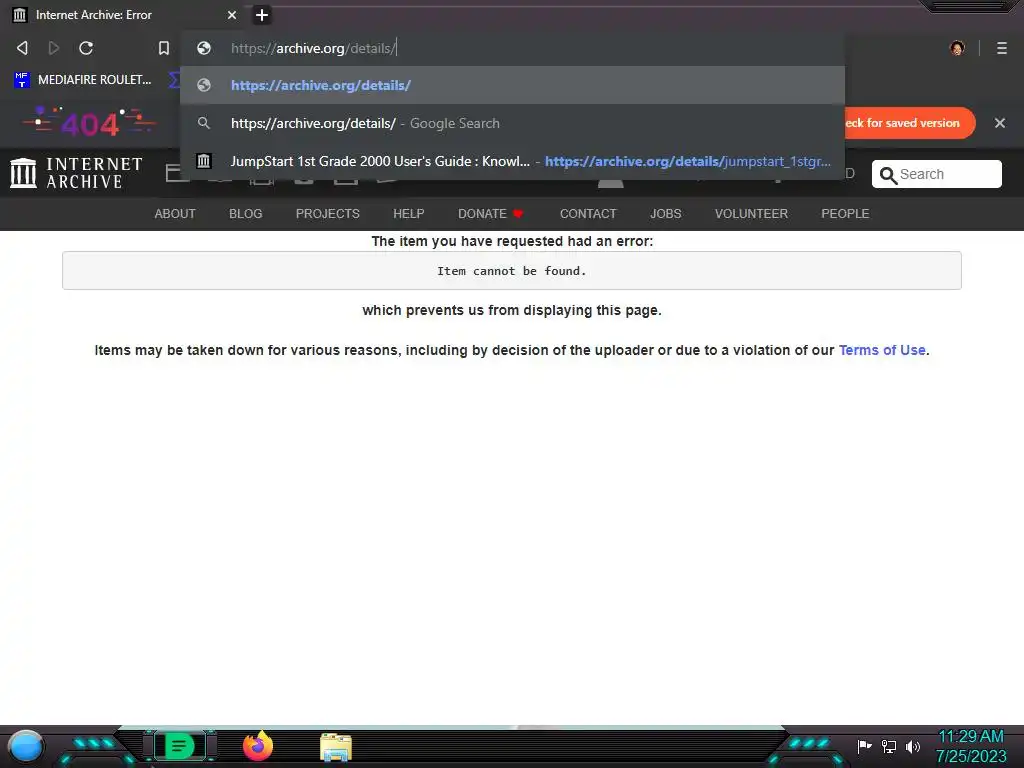Image resolution: width=1024 pixels, height=768 pixels.
Task: Open the CONTACT link
Action: pyautogui.click(x=588, y=214)
